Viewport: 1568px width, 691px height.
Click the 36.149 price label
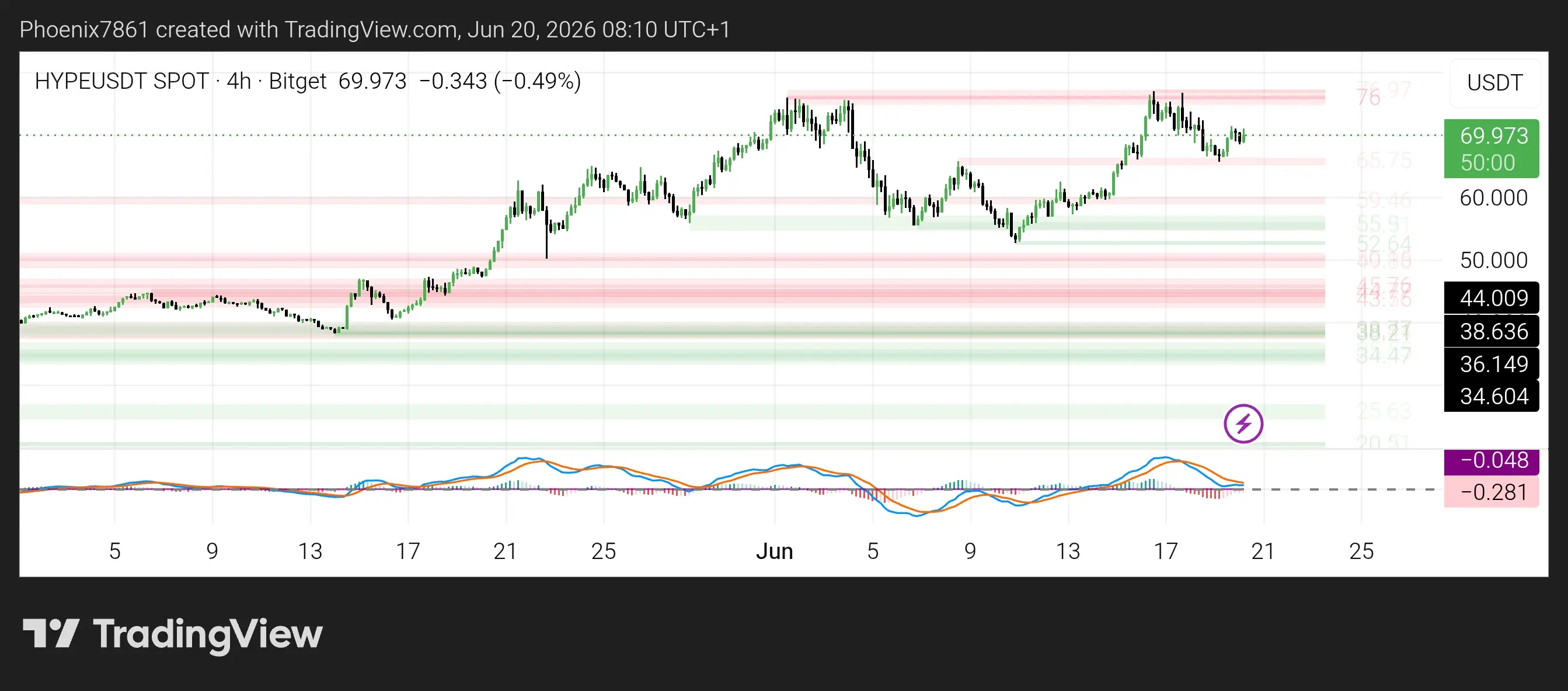pos(1492,363)
